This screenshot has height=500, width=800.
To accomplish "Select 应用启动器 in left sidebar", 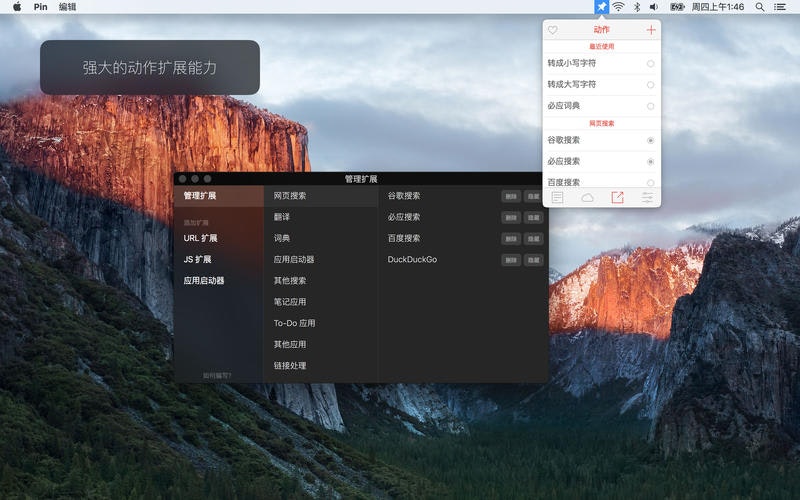I will pos(204,281).
